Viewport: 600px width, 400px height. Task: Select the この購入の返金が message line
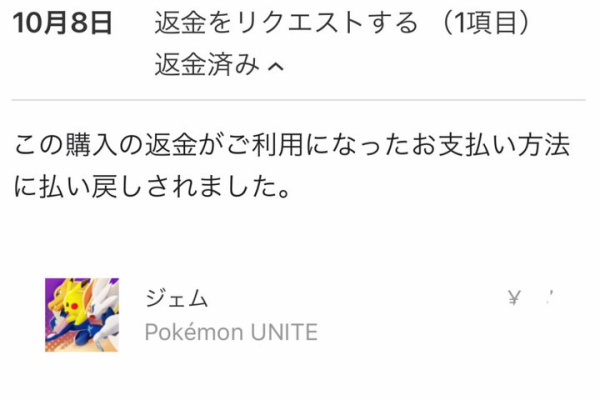click(292, 145)
